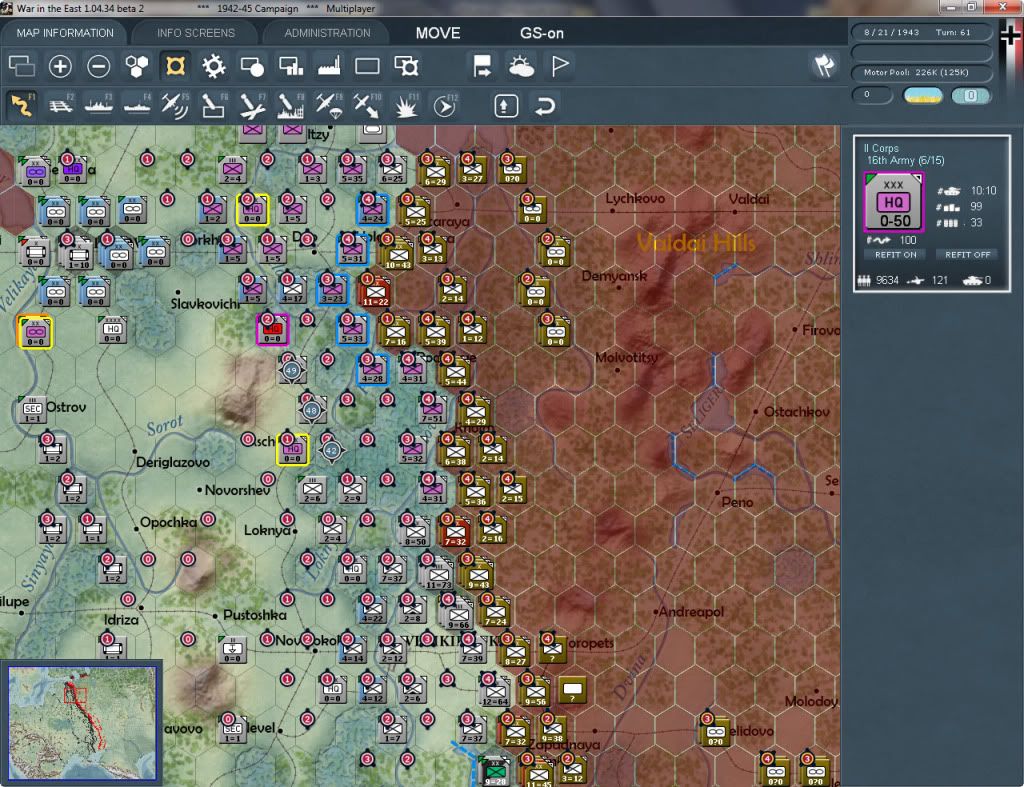
Task: Turn REFIT ON for II Corps
Action: pyautogui.click(x=895, y=255)
